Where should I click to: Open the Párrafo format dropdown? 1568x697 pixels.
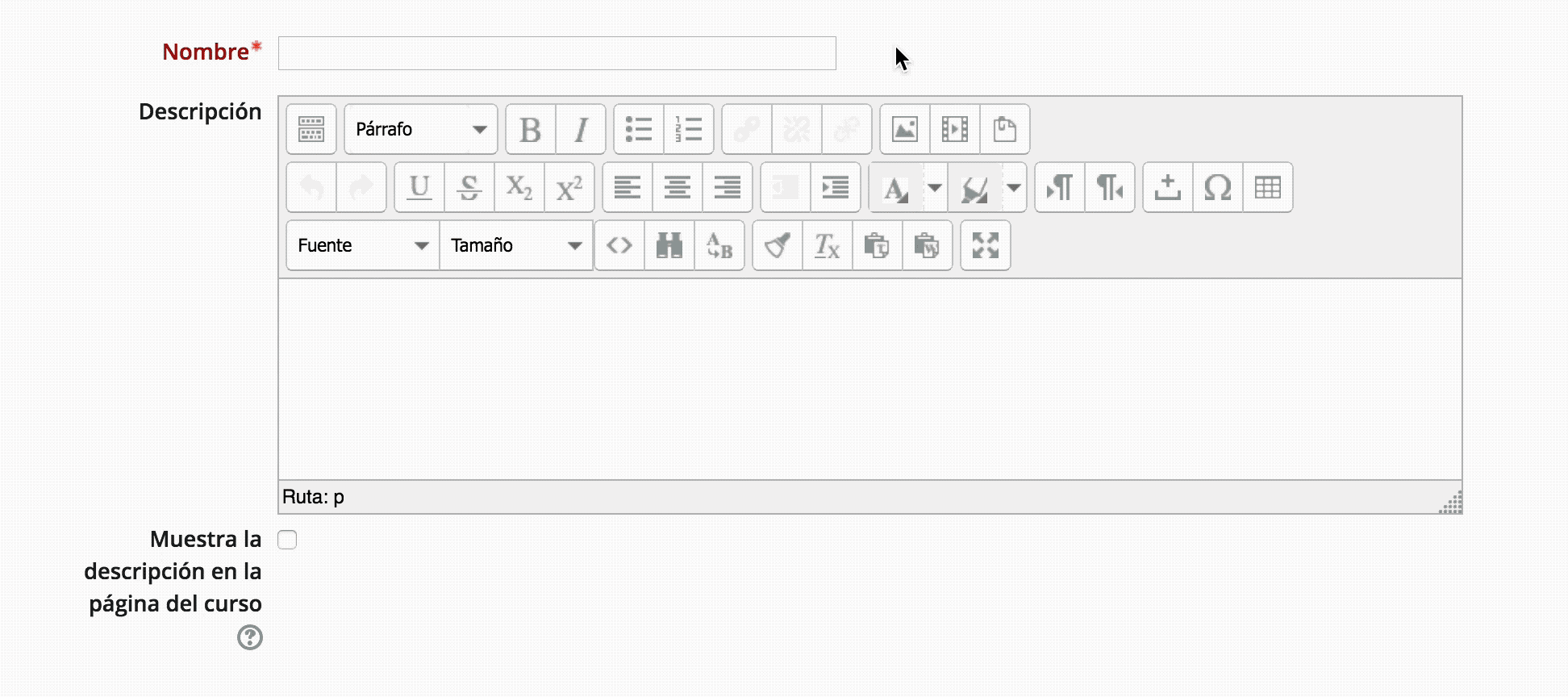pos(420,129)
